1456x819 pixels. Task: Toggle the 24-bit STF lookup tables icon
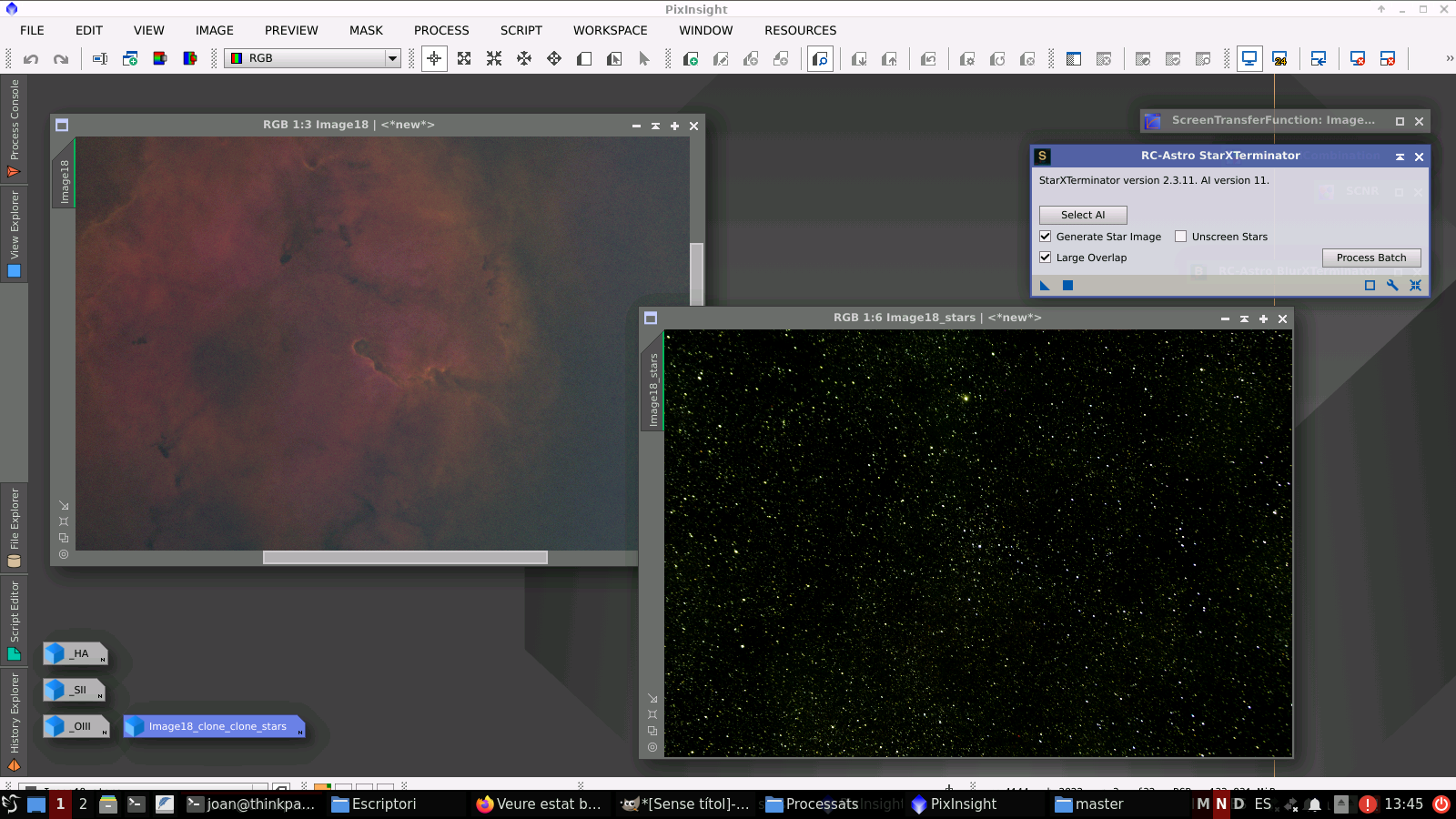(1281, 57)
